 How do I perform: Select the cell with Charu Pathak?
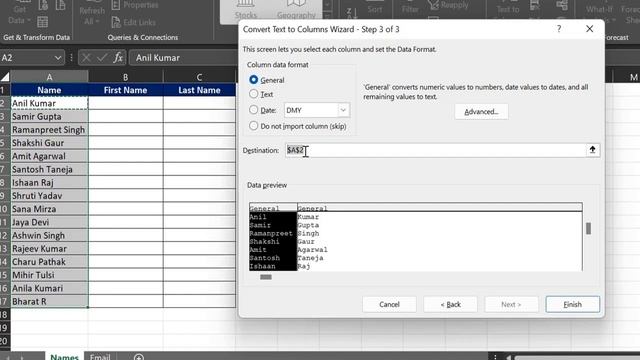tap(49, 262)
